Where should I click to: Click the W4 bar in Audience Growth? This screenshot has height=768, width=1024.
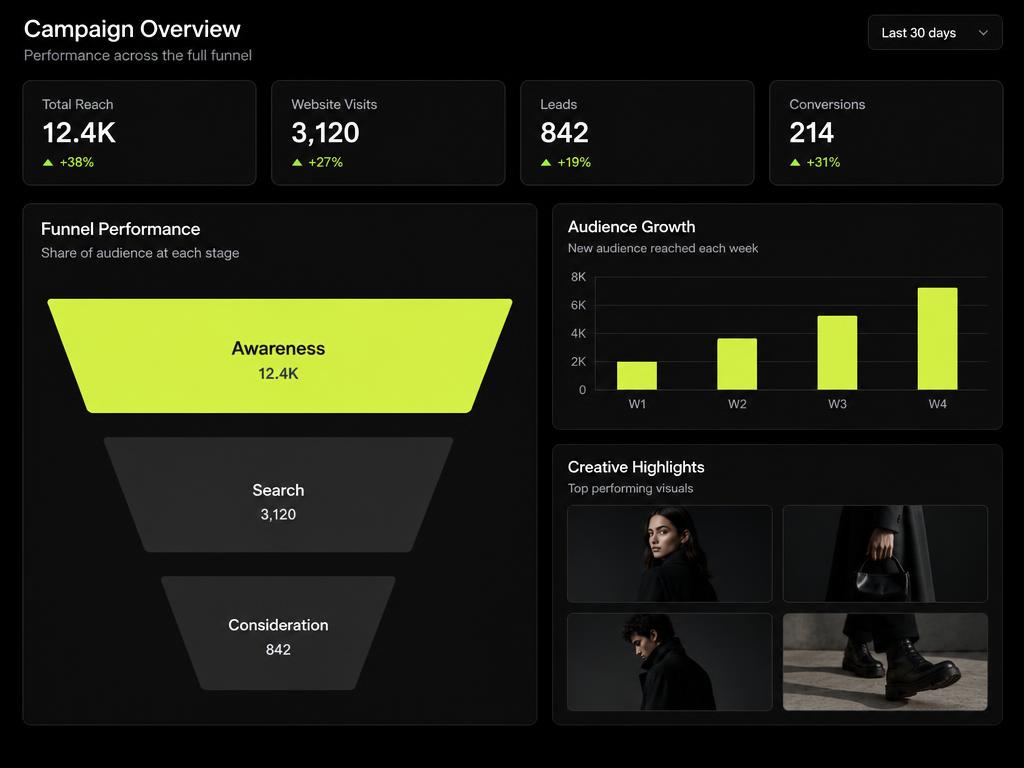[937, 339]
